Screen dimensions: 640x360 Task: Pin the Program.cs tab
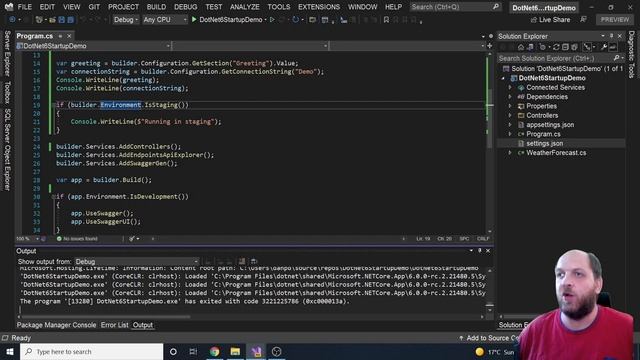coord(60,36)
